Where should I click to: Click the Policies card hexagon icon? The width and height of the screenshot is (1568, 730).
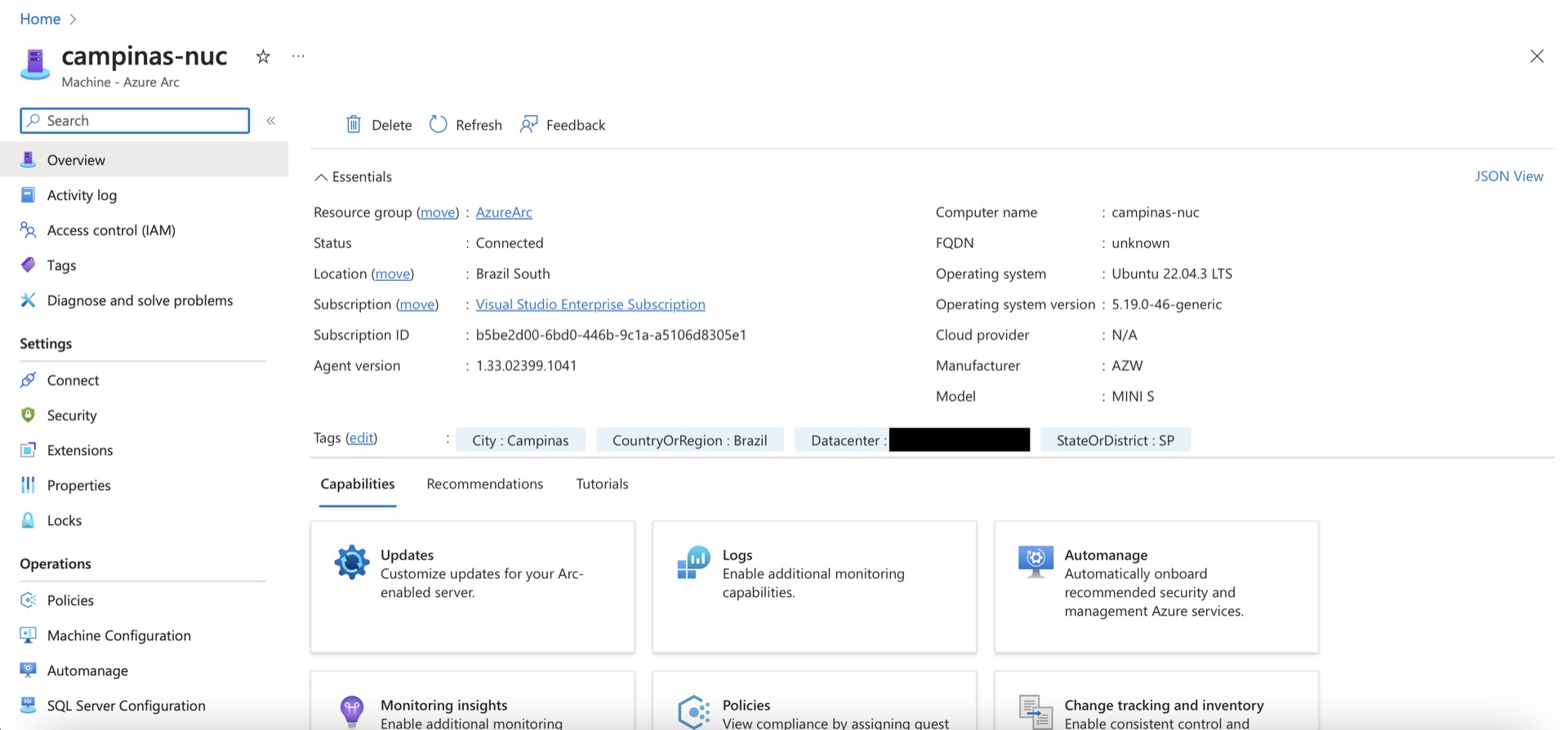coord(693,712)
